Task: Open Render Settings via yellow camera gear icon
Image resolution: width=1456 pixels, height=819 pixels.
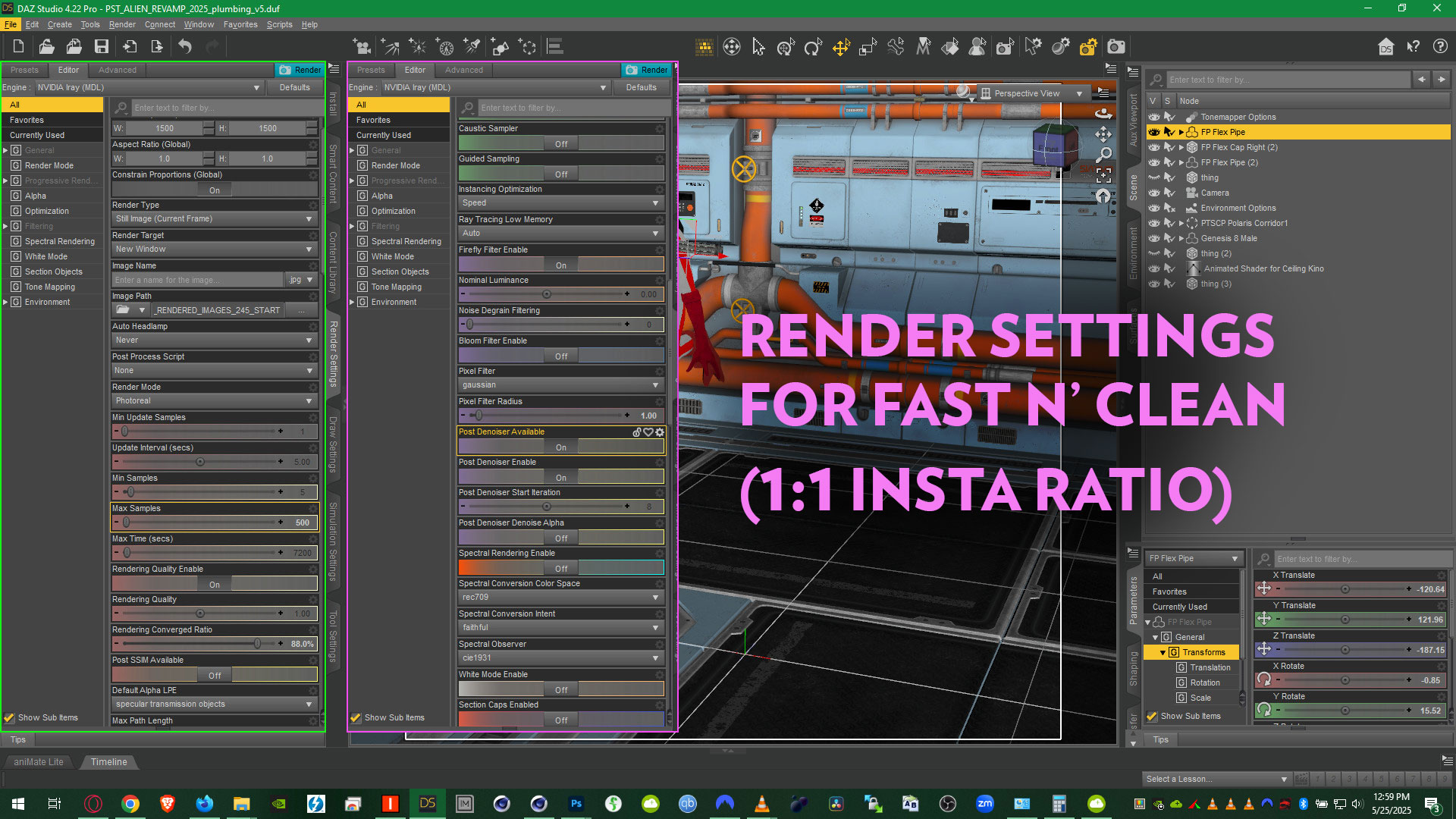Action: pyautogui.click(x=1088, y=47)
